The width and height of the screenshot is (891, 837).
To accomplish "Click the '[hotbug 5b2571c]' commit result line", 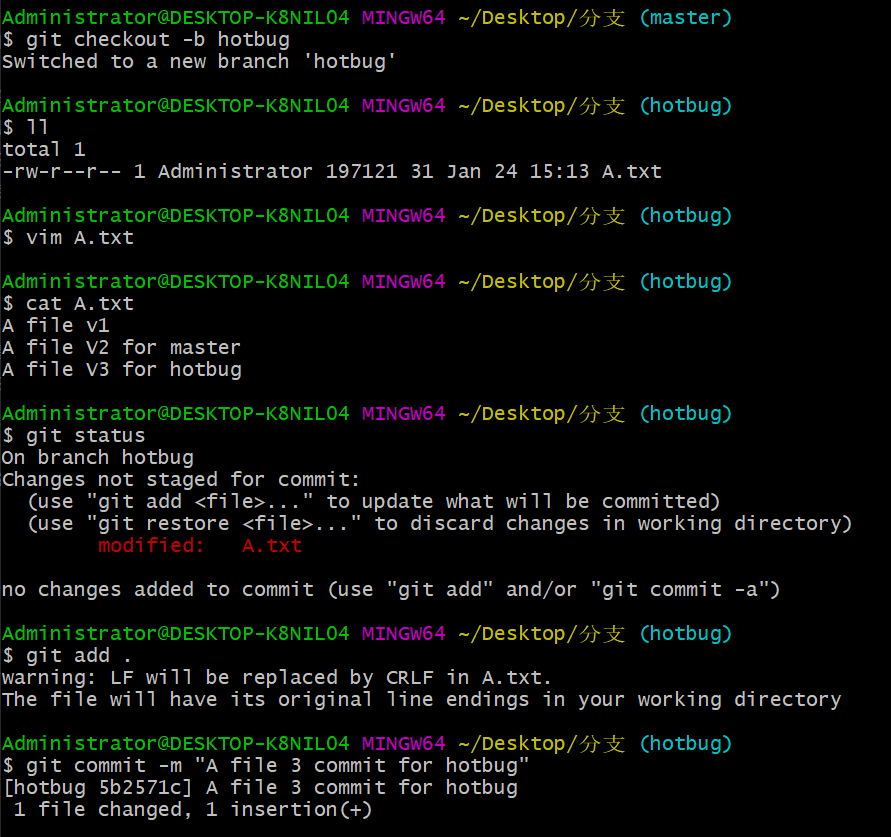I will click(260, 788).
